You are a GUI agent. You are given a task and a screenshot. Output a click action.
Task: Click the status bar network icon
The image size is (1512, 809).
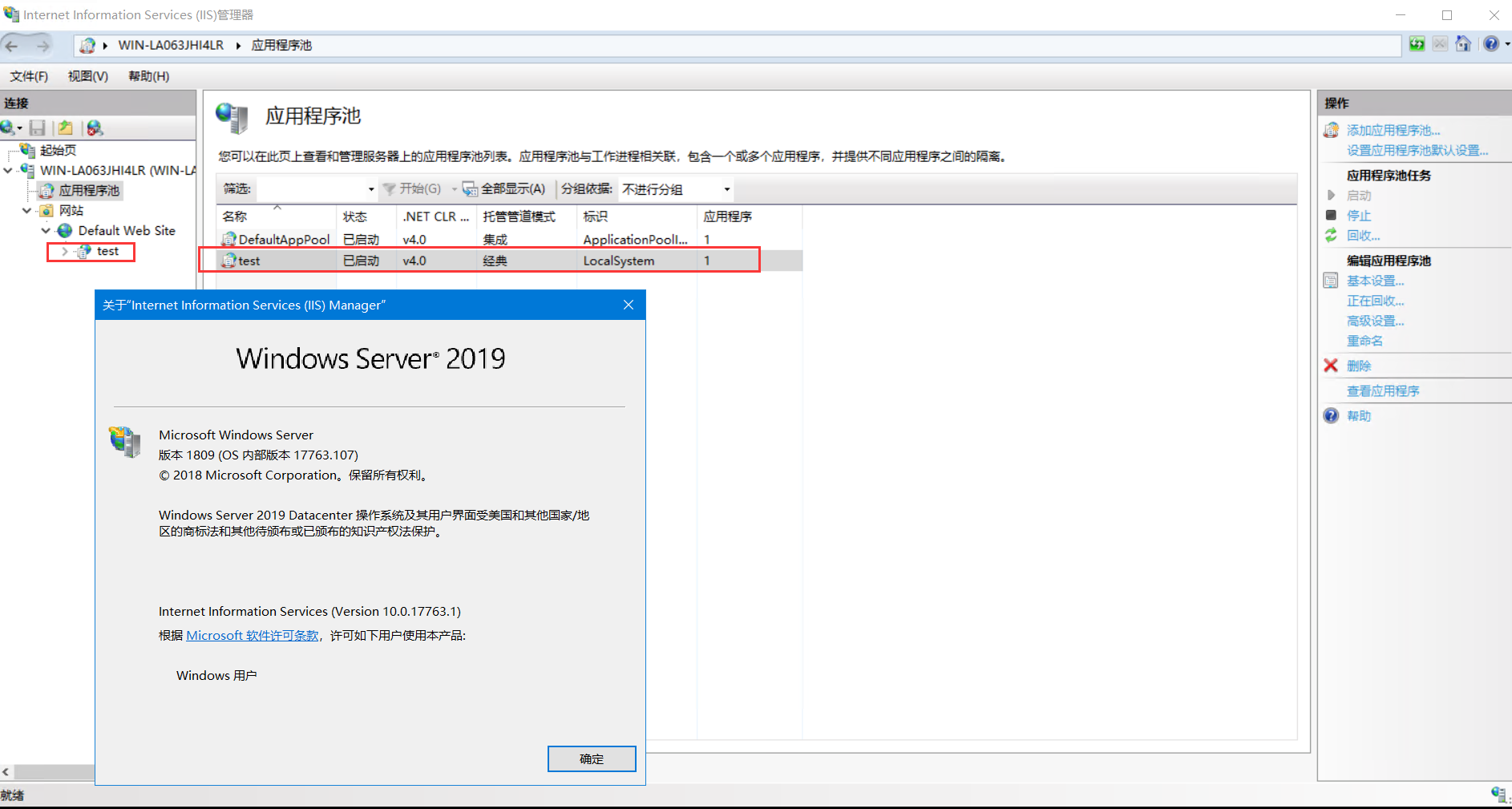point(1498,794)
